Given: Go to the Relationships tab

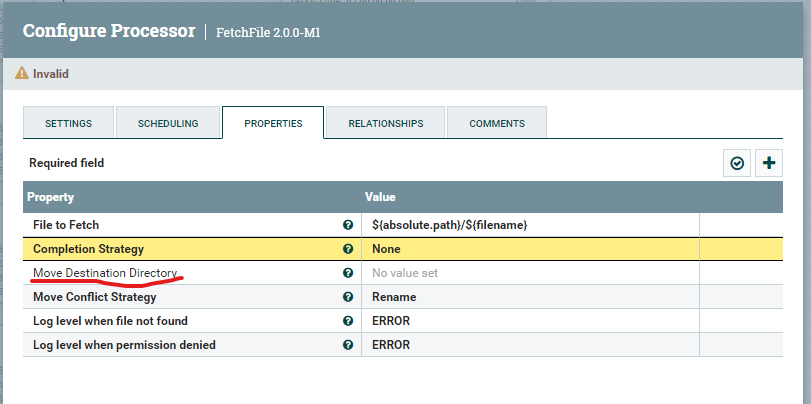Looking at the screenshot, I should click(385, 124).
